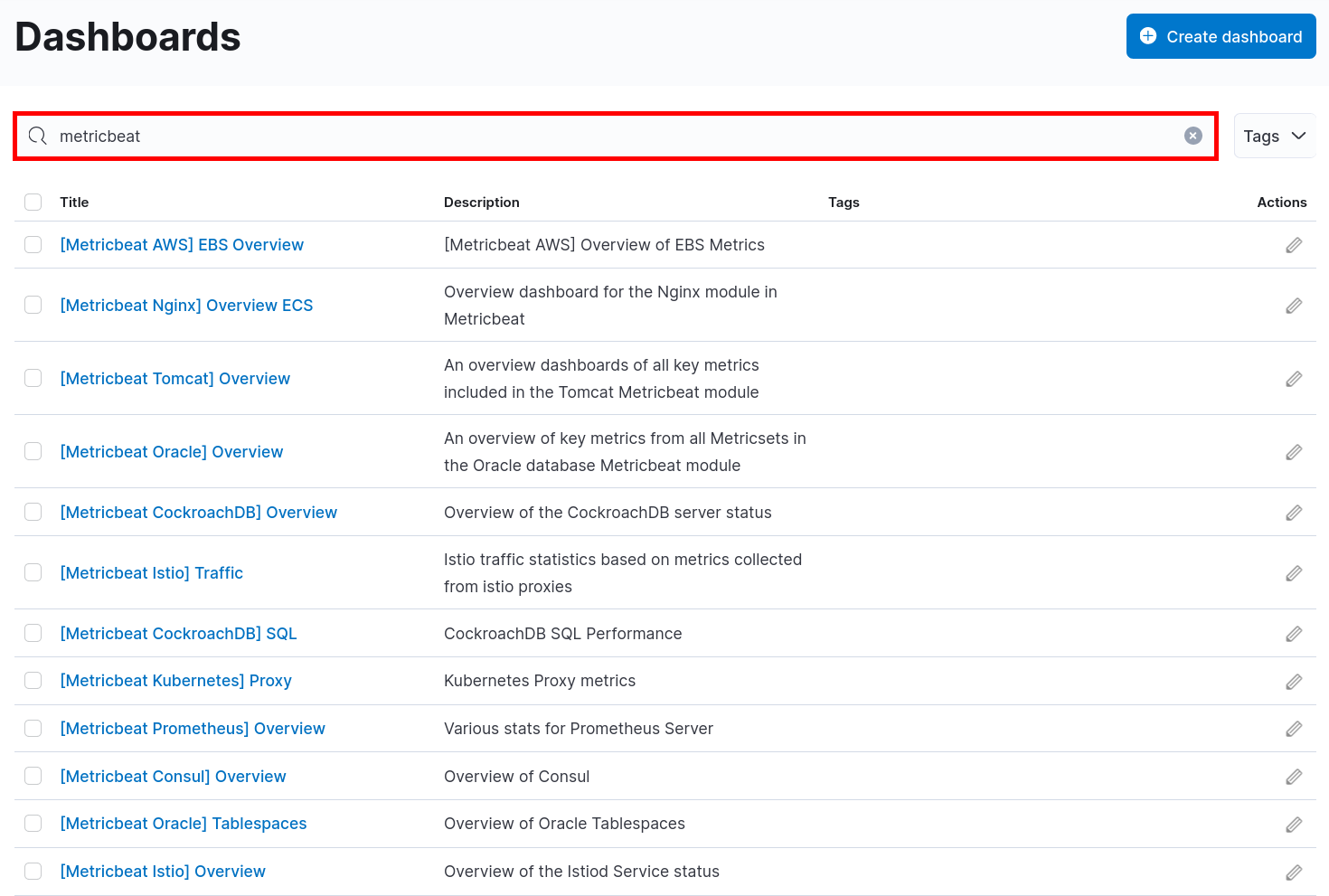Viewport: 1329px width, 896px height.
Task: Edit the Metricbeat Nginx Overview ECS dashboard
Action: (x=1294, y=306)
